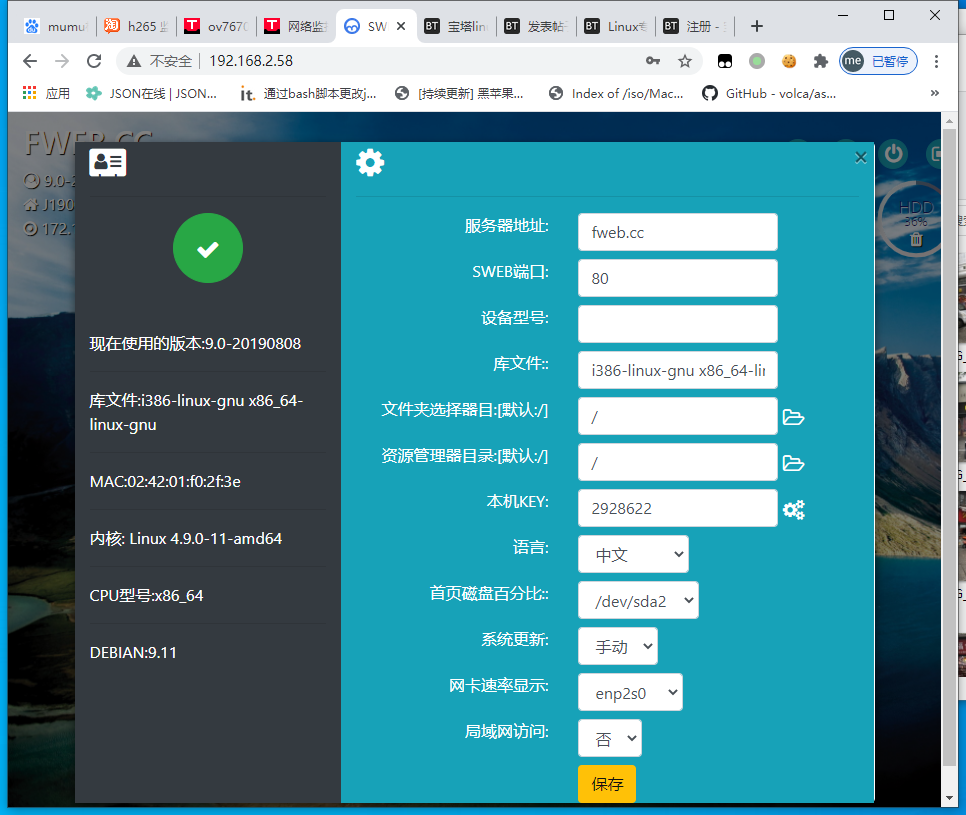Close the active SW tab
The width and height of the screenshot is (966, 815).
click(401, 26)
